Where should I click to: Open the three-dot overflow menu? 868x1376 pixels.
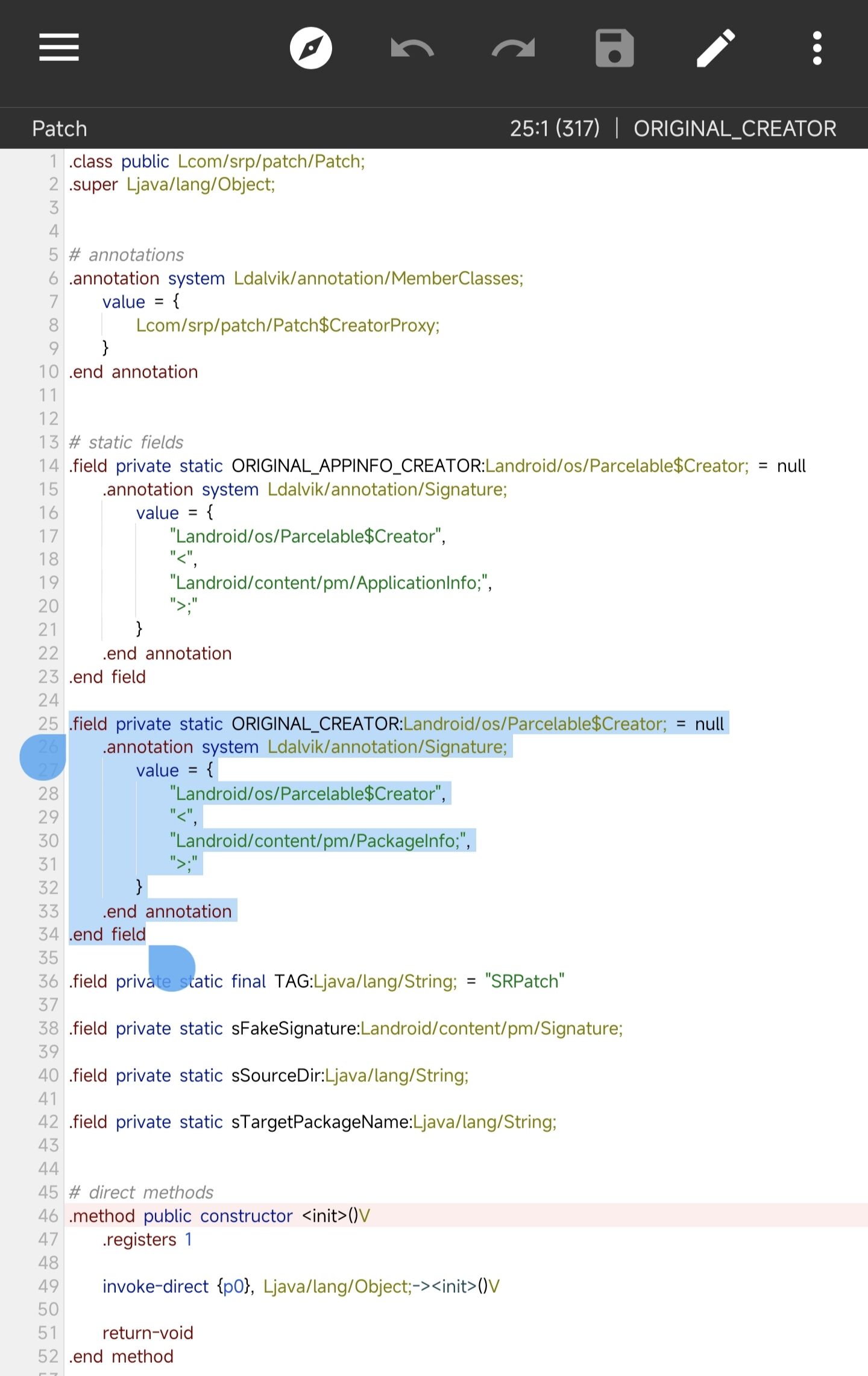[x=817, y=48]
